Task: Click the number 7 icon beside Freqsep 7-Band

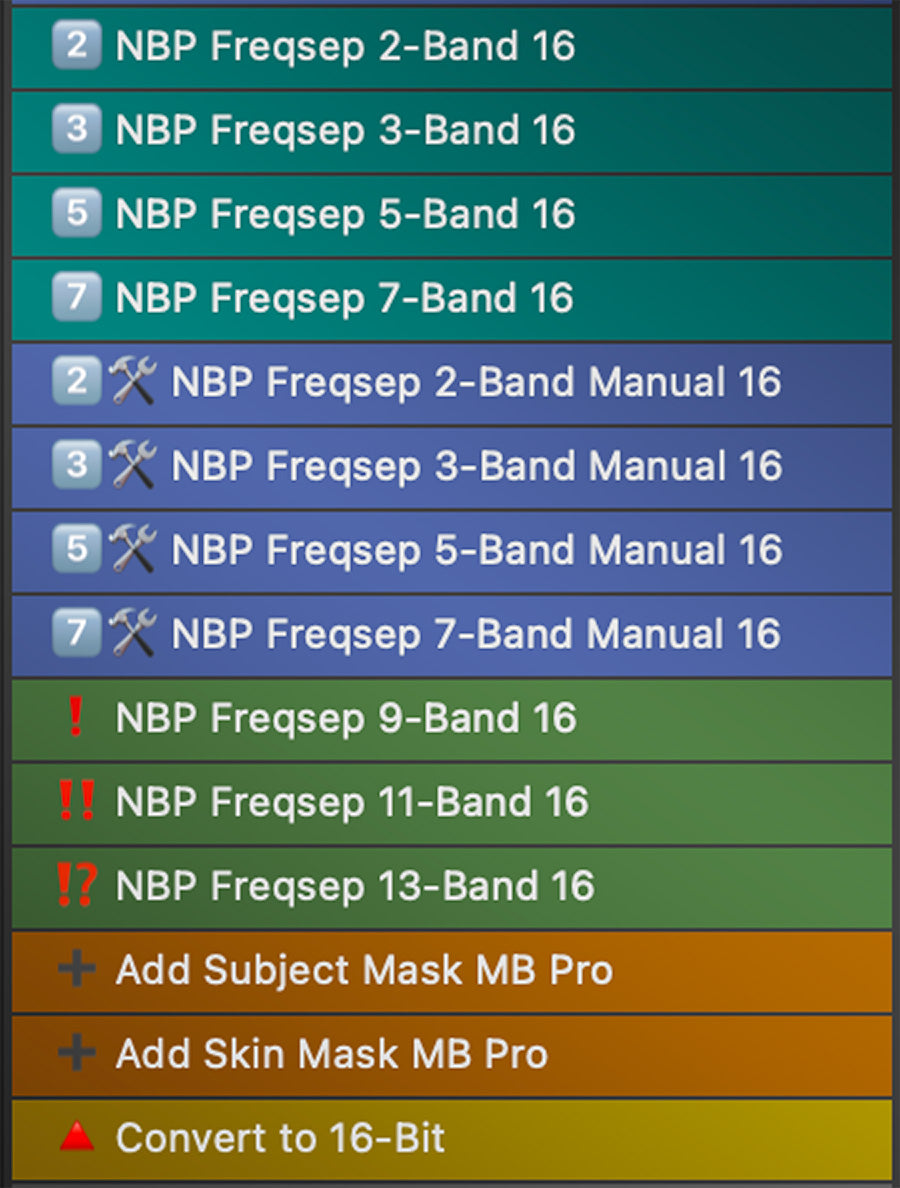Action: tap(76, 299)
